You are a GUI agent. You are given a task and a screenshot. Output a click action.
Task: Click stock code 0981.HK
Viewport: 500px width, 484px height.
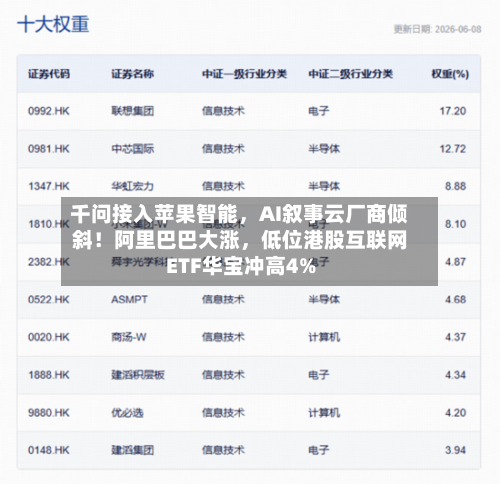(49, 149)
